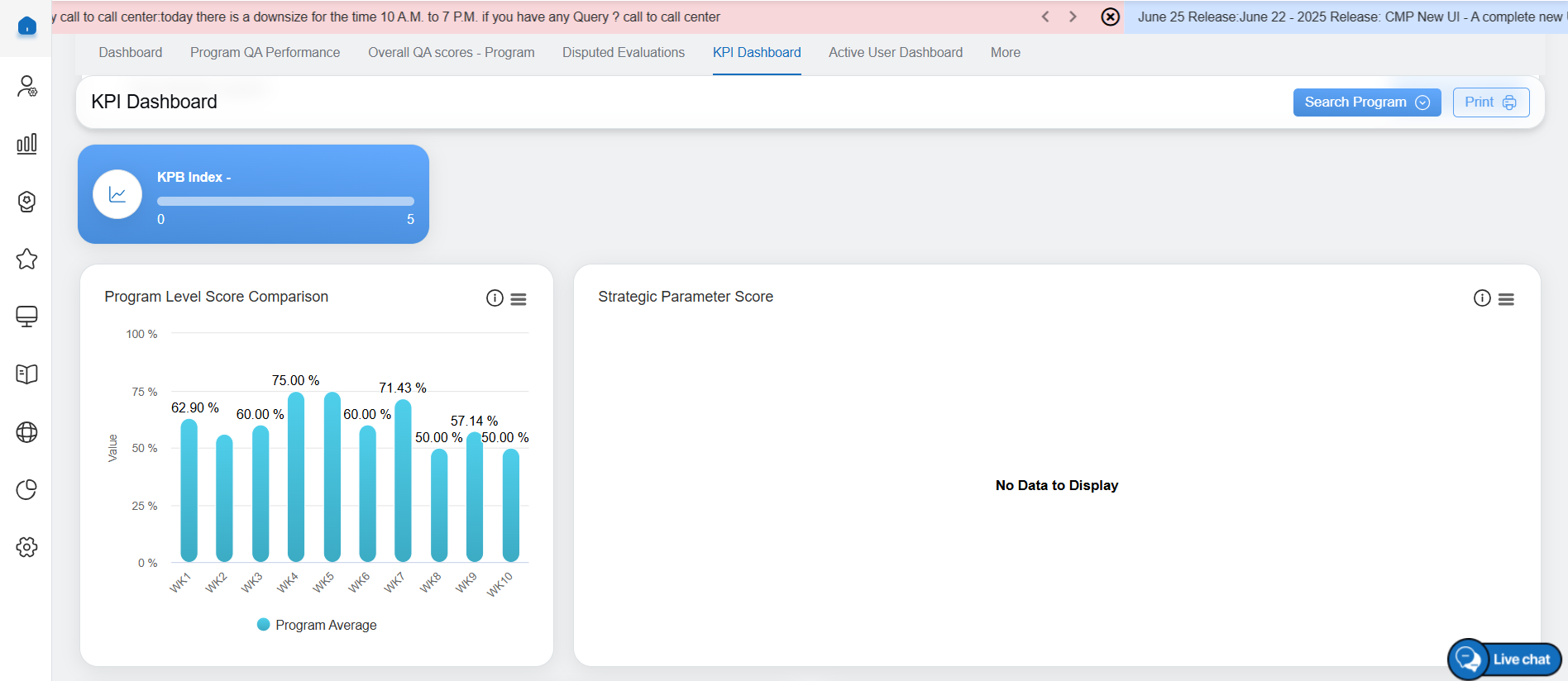Switch to Disputed Evaluations tab
The width and height of the screenshot is (1568, 681).
tap(623, 53)
